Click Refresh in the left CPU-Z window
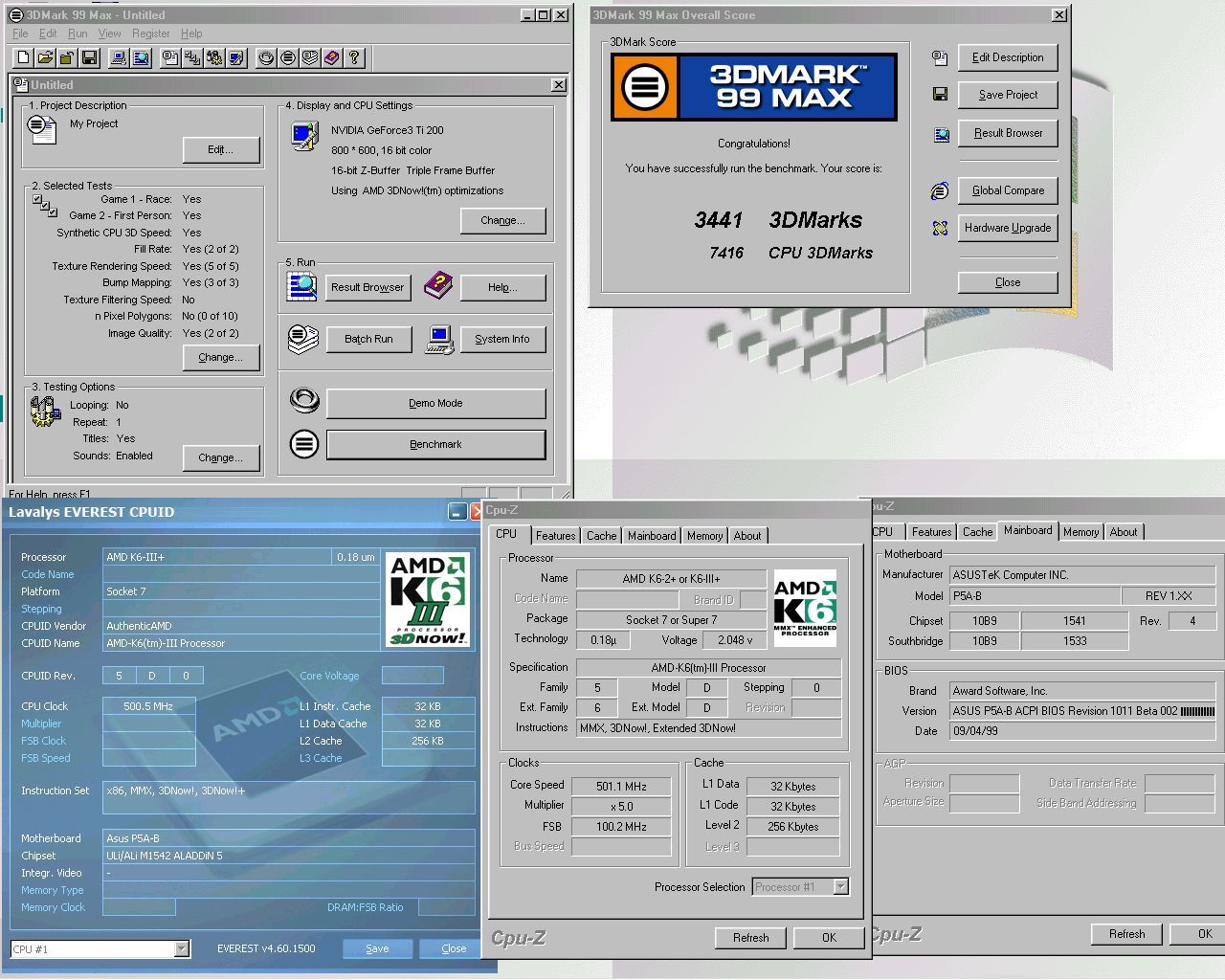 750,938
